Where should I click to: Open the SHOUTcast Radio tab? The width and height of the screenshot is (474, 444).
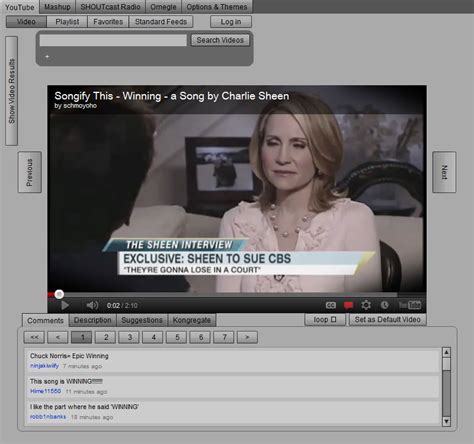click(x=110, y=7)
